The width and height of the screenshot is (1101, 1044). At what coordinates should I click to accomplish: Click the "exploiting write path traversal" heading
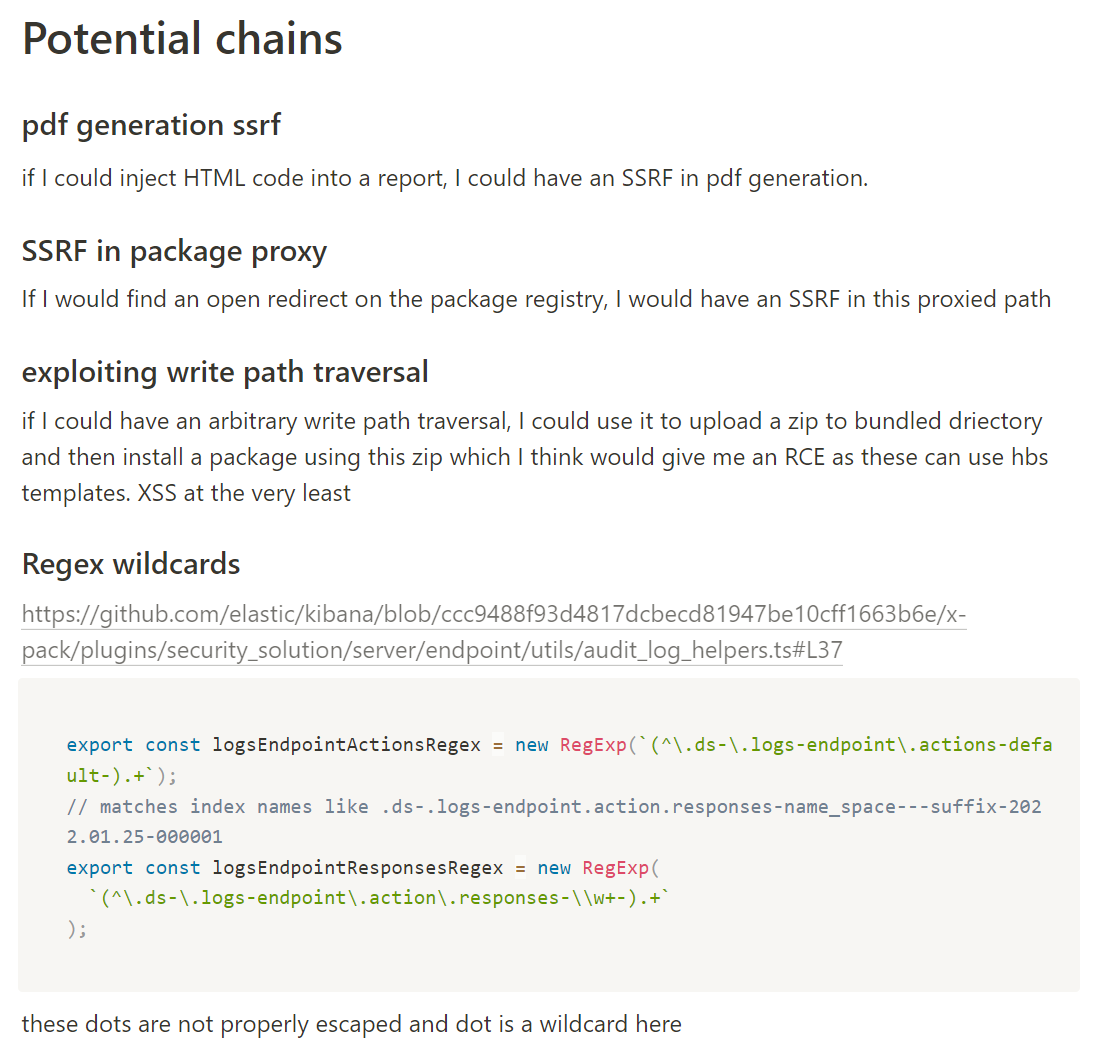[x=225, y=372]
